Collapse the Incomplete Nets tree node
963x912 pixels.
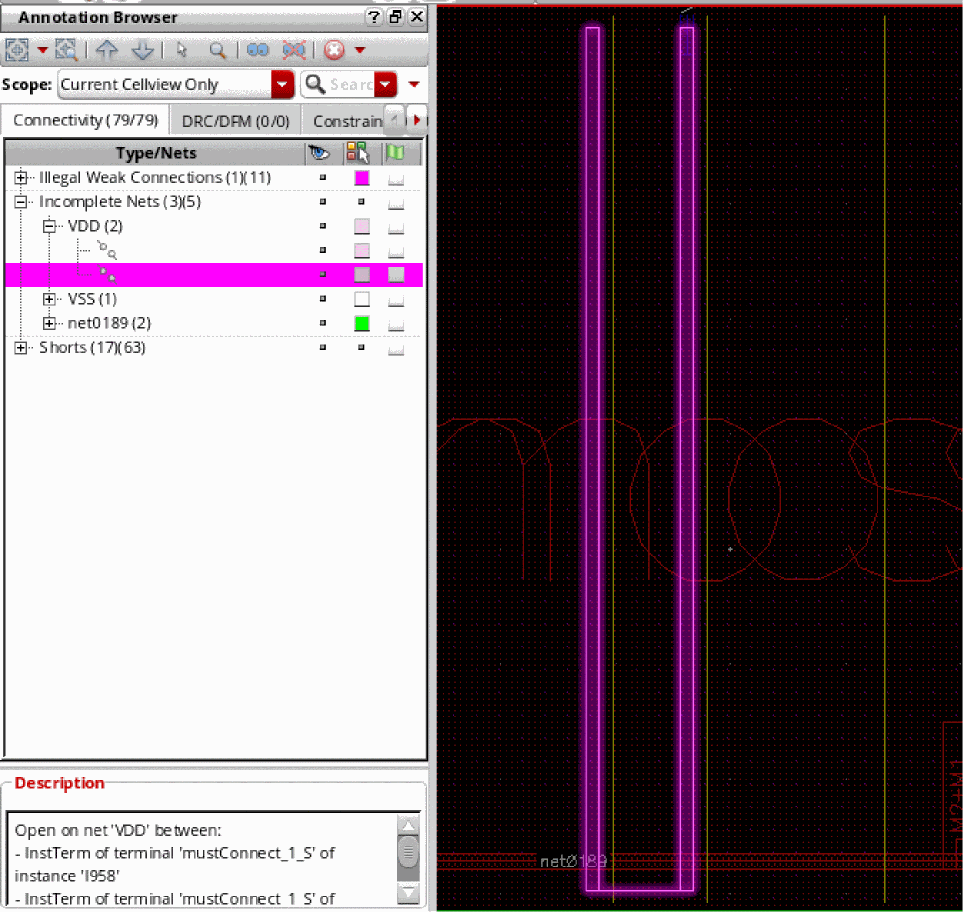(21, 202)
